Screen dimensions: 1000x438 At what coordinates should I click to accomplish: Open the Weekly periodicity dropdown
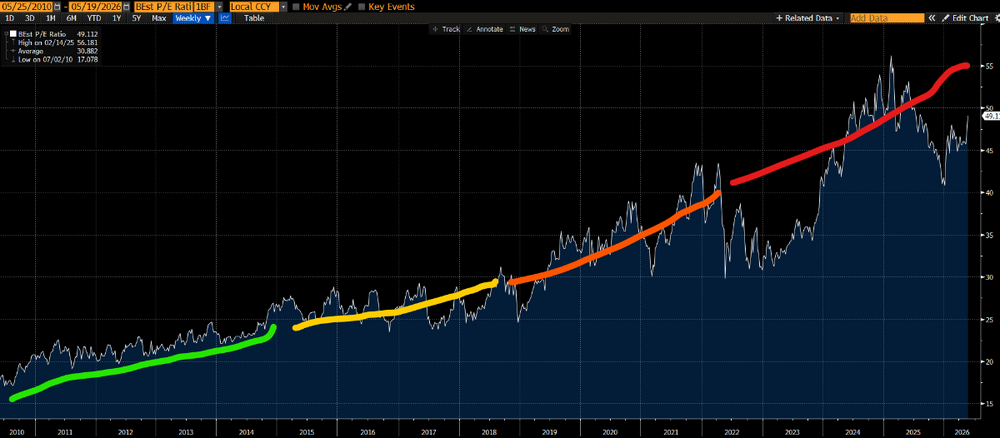point(193,18)
